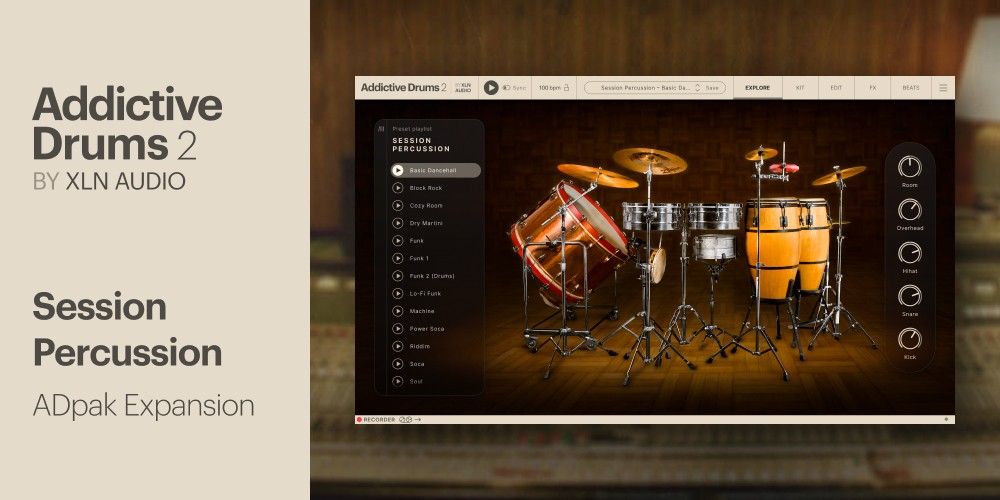The height and width of the screenshot is (500, 1000).
Task: Open the EDIT tab
Action: (836, 88)
